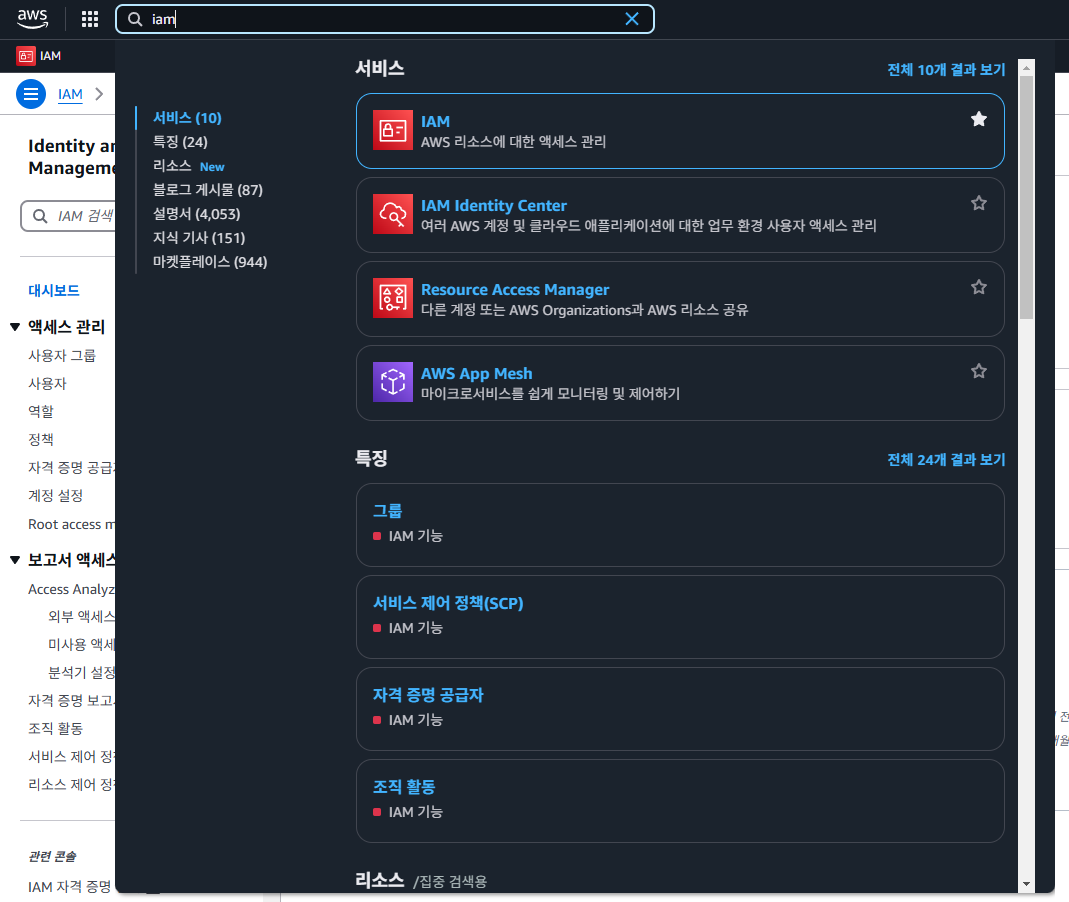This screenshot has width=1069, height=902.
Task: Click inside the top search input field
Action: point(385,19)
